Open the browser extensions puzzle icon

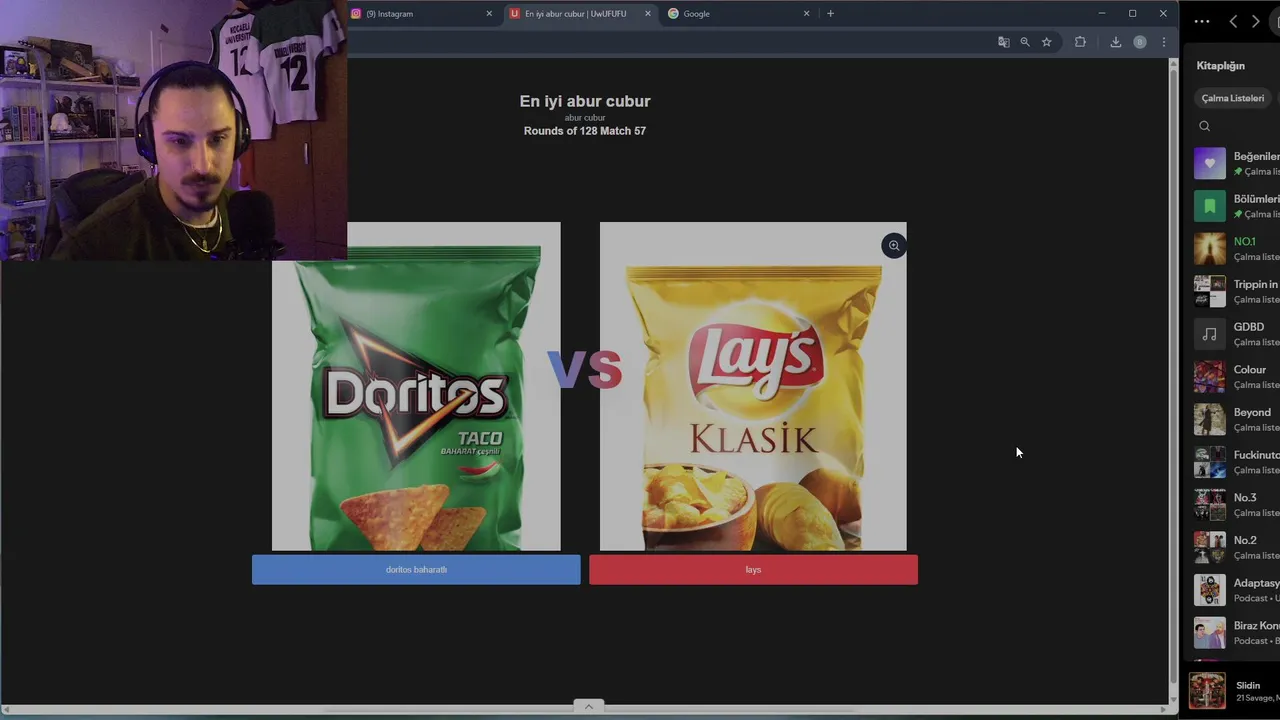[x=1080, y=42]
